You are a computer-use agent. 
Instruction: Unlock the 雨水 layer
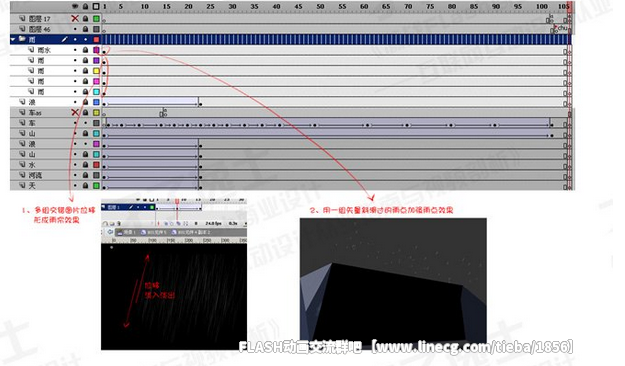click(85, 50)
